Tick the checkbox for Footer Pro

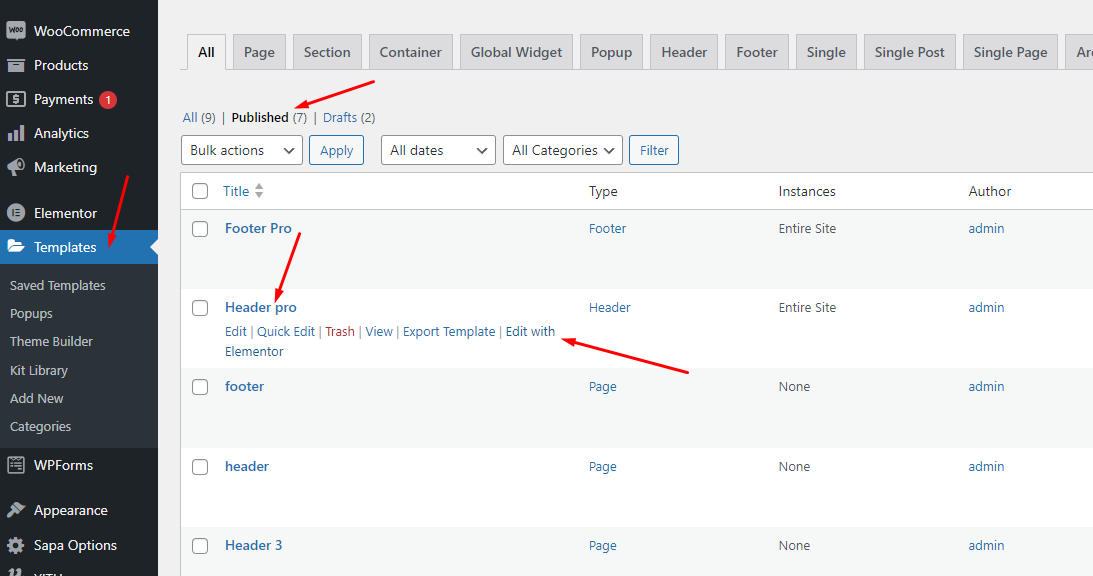tap(200, 229)
